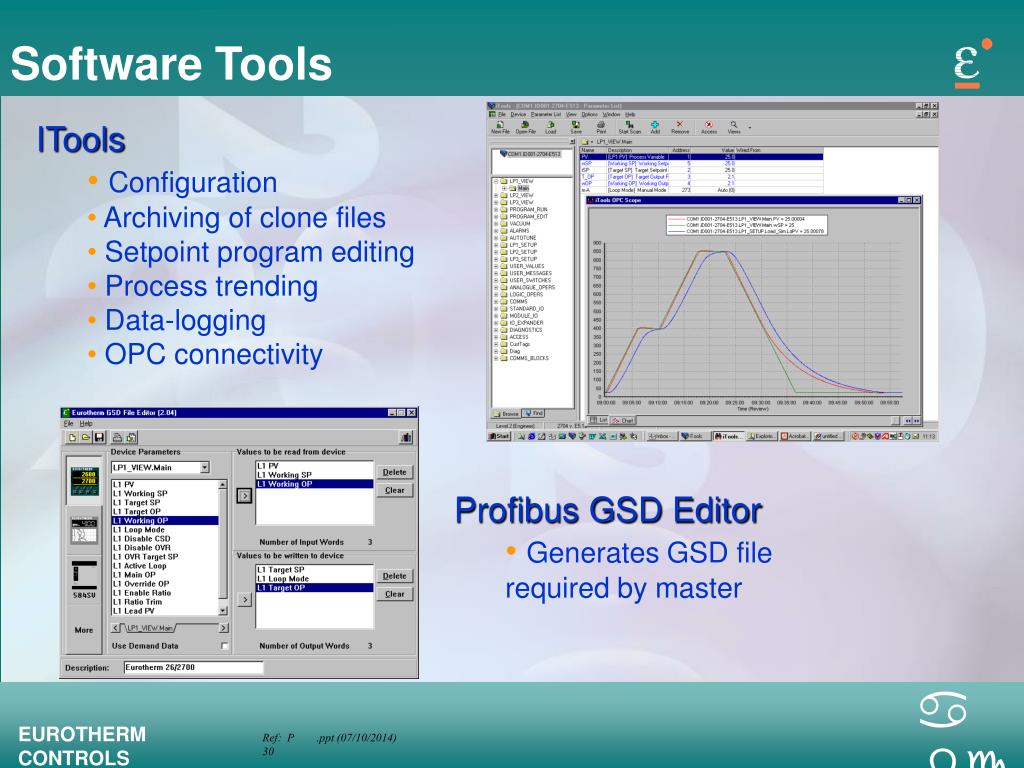
Task: Delete selected value to be written
Action: pos(394,576)
